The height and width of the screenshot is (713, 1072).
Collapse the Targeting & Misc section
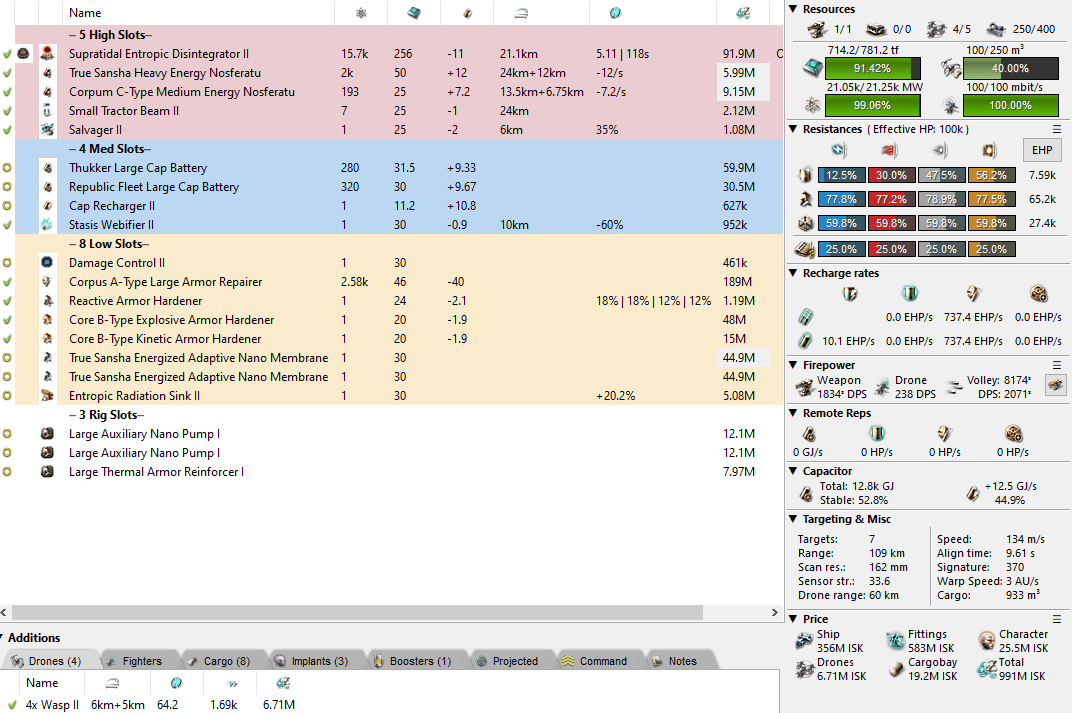[793, 519]
